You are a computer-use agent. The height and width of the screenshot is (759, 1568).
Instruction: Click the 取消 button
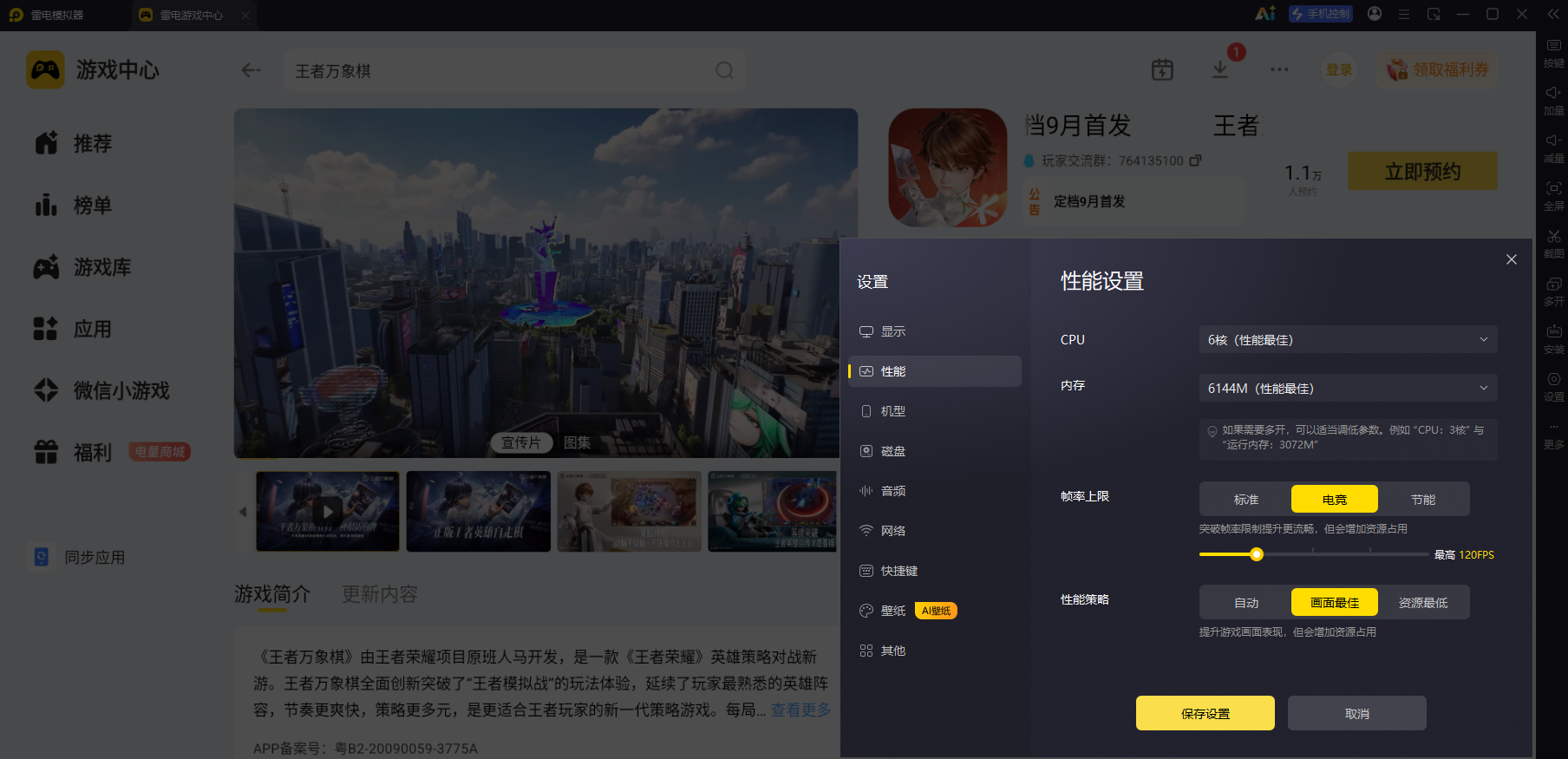click(x=1357, y=713)
